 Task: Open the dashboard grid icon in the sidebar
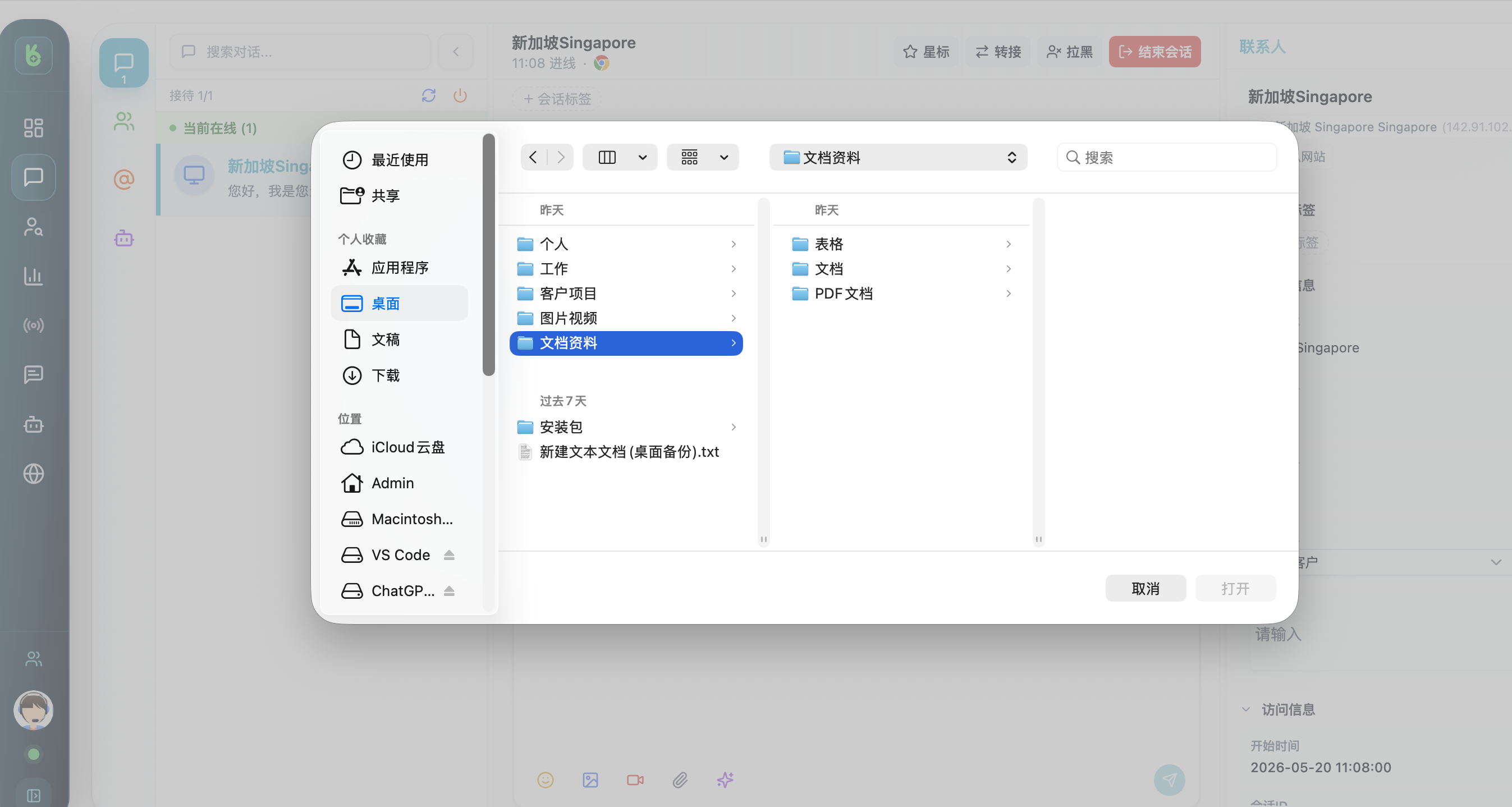point(34,127)
